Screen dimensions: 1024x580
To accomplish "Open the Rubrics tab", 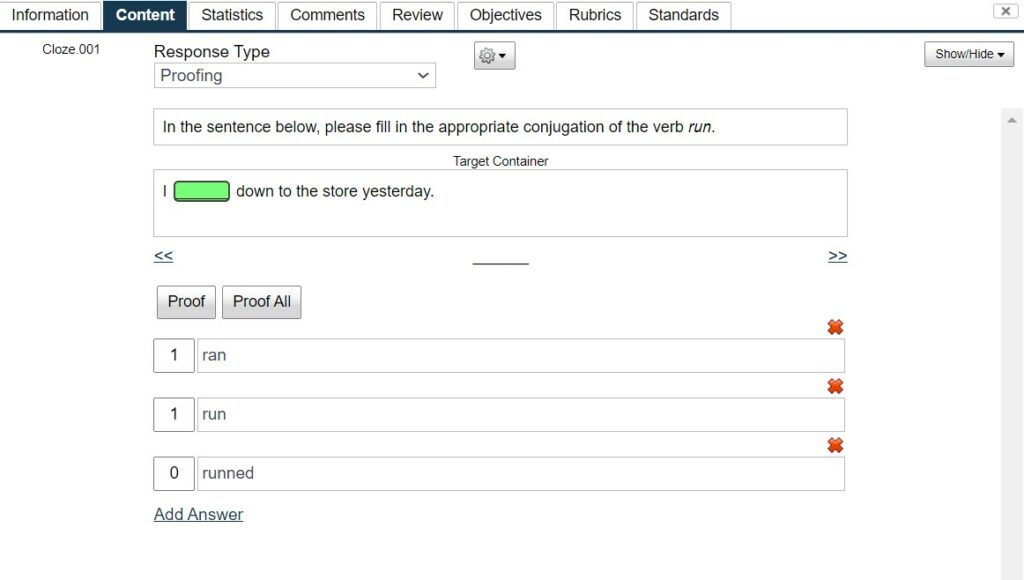I will 595,15.
